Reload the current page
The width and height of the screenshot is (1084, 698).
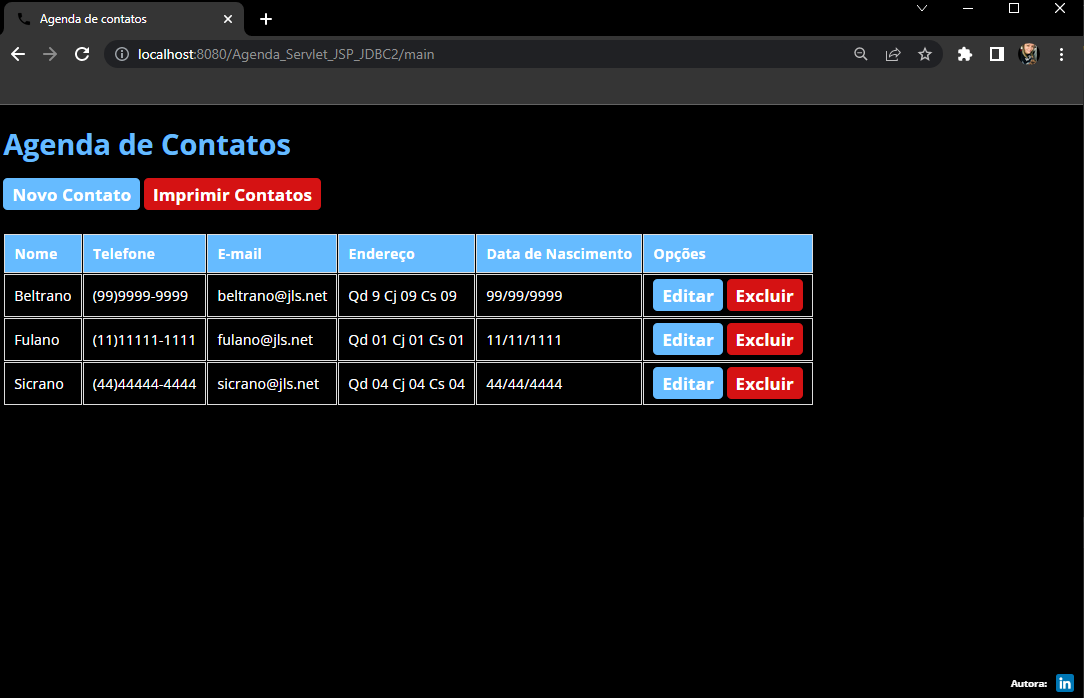(x=82, y=54)
